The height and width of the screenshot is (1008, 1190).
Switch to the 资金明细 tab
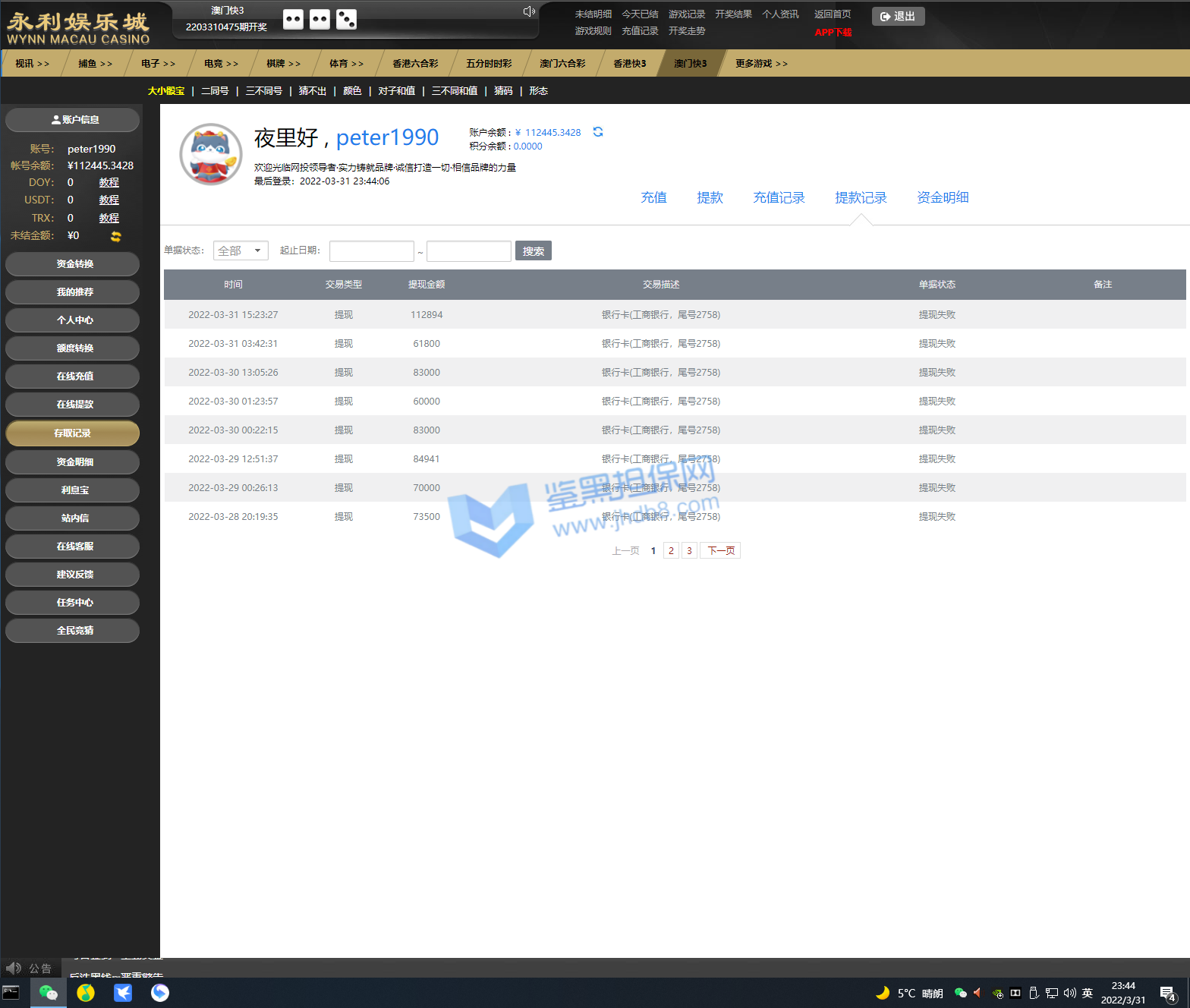coord(943,197)
